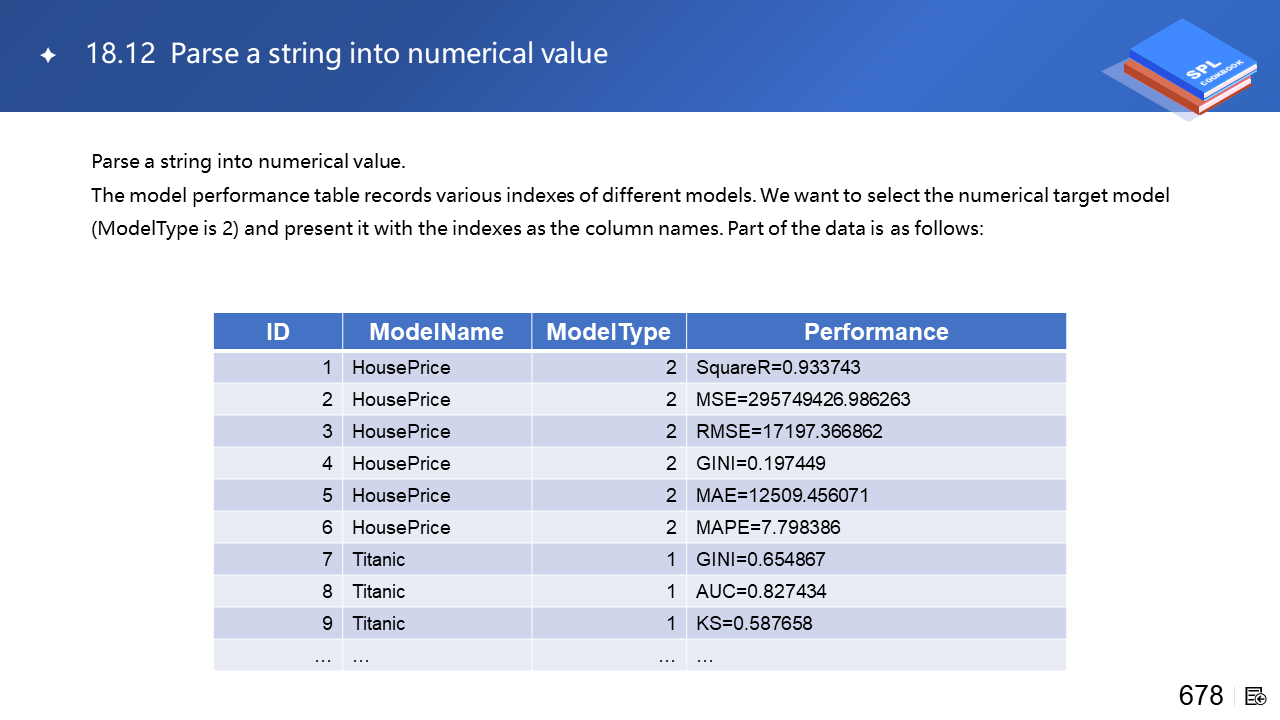Click the star icon beside the title
This screenshot has width=1280, height=720.
click(x=48, y=56)
